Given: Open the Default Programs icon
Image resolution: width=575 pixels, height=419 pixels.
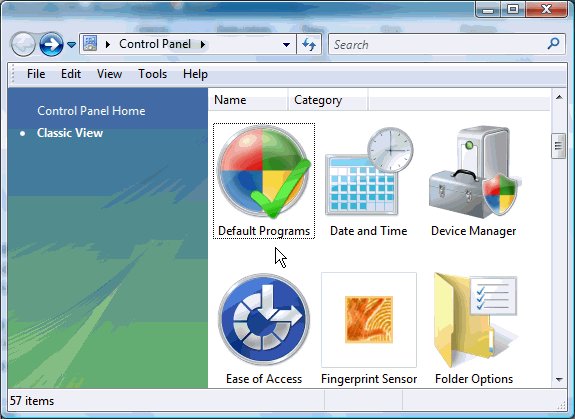Looking at the screenshot, I should pyautogui.click(x=264, y=181).
